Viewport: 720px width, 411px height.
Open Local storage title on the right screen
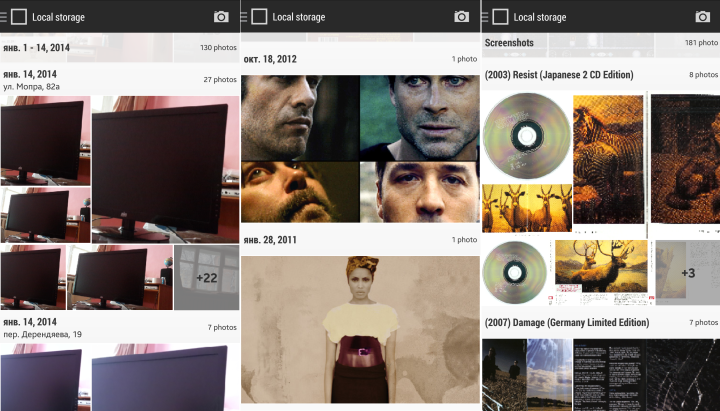[x=540, y=17]
